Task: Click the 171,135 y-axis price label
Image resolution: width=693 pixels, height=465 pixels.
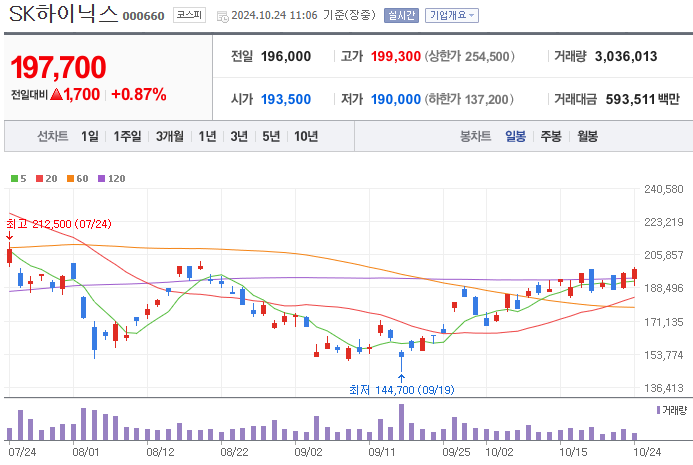Action: 664,322
